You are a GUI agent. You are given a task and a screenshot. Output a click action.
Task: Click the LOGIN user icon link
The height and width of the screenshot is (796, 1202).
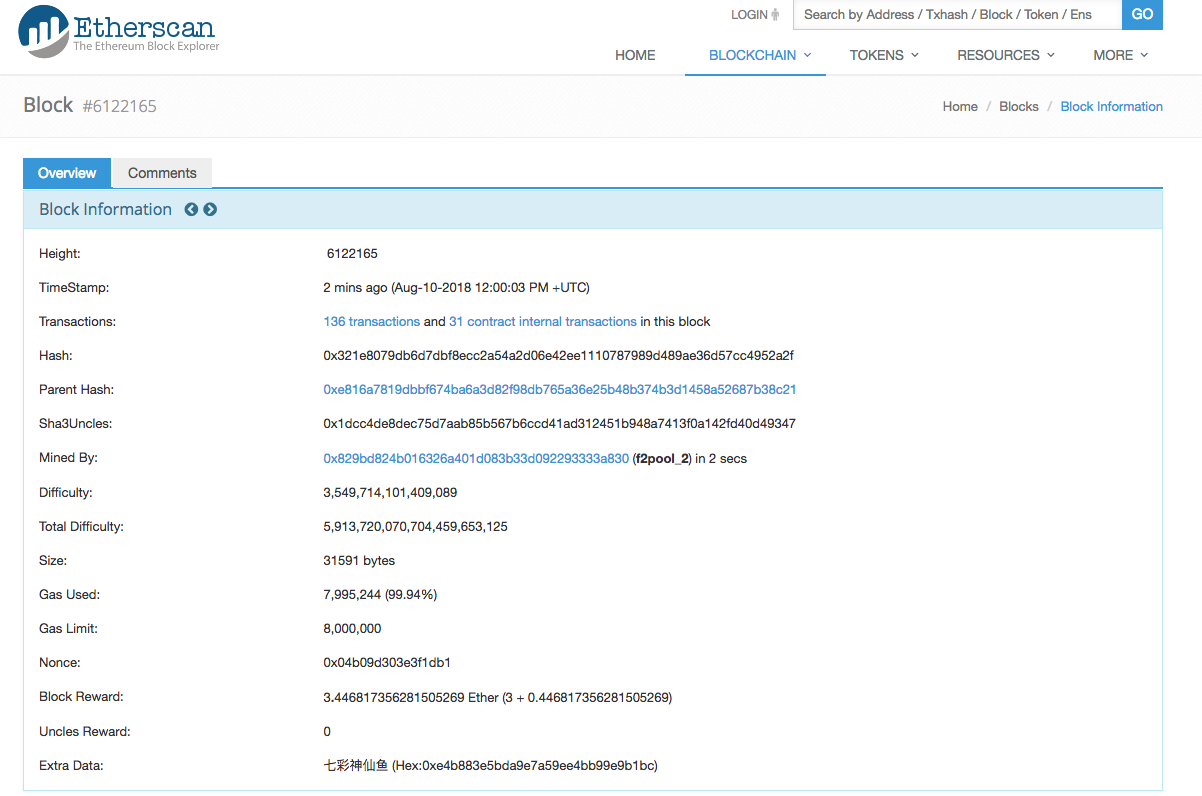[x=755, y=15]
